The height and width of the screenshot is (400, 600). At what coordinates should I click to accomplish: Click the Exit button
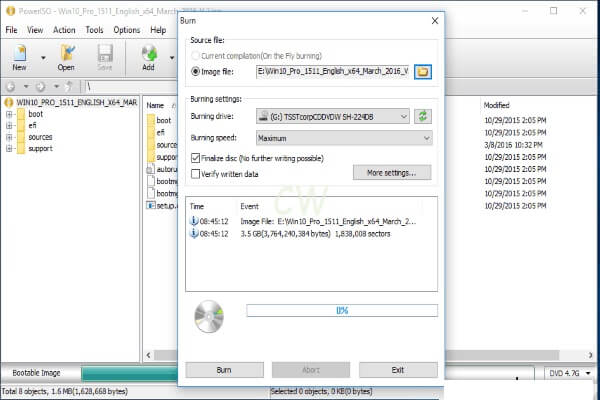[x=398, y=370]
